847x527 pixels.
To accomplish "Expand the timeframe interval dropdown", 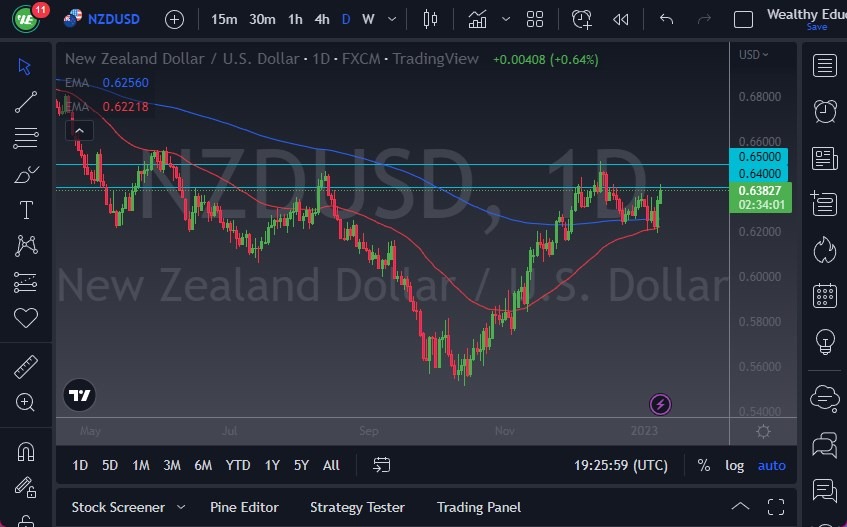I will (x=392, y=19).
